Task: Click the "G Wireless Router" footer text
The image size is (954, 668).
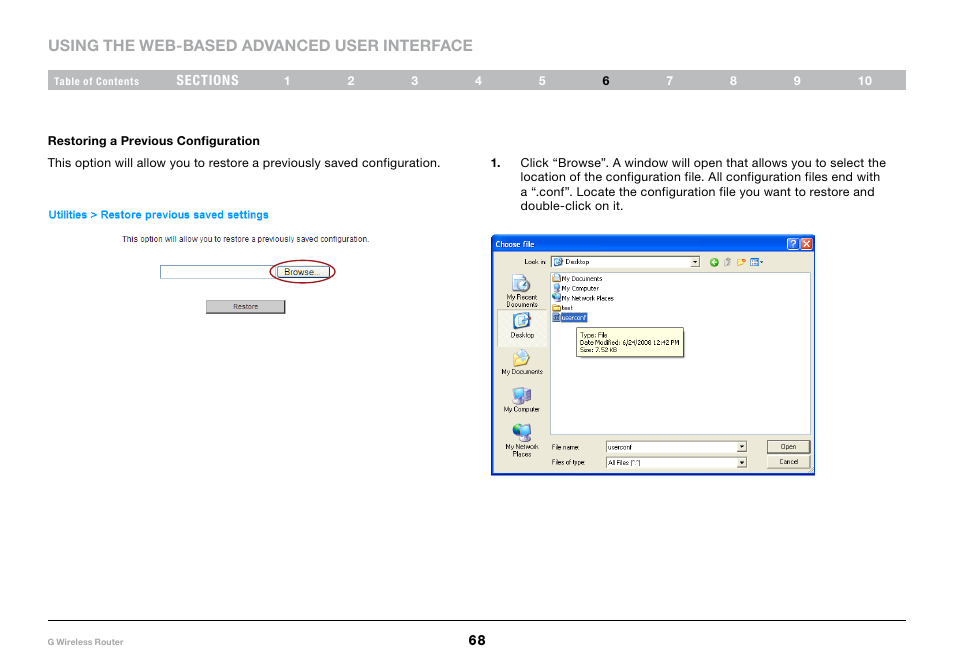Action: click(85, 642)
